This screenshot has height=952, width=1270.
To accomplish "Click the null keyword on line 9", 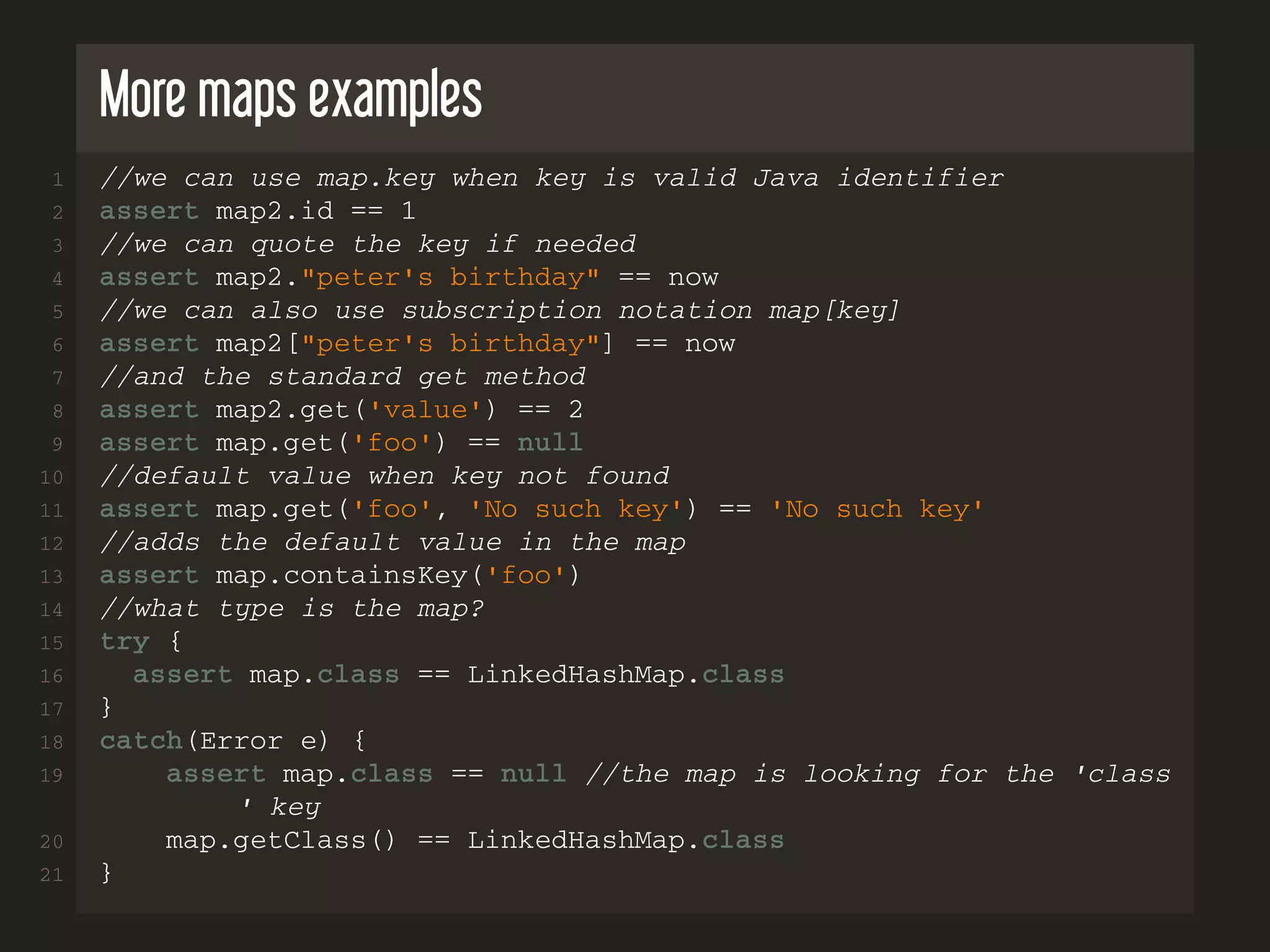I will [x=549, y=443].
